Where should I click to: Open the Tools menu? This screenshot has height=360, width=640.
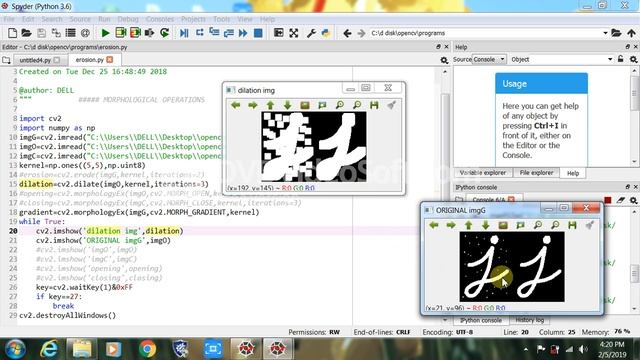point(221,19)
